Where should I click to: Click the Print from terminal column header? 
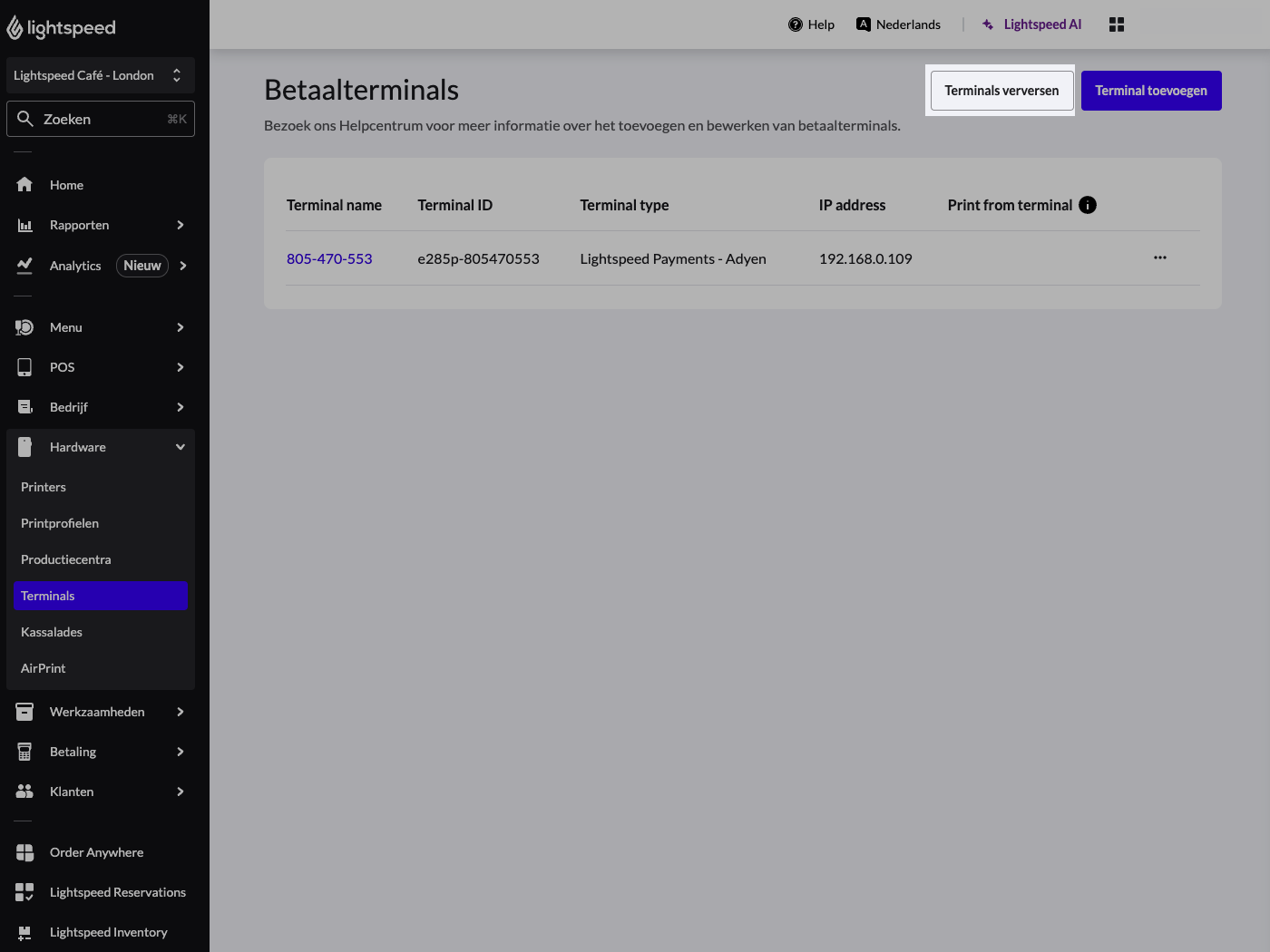coord(1010,205)
